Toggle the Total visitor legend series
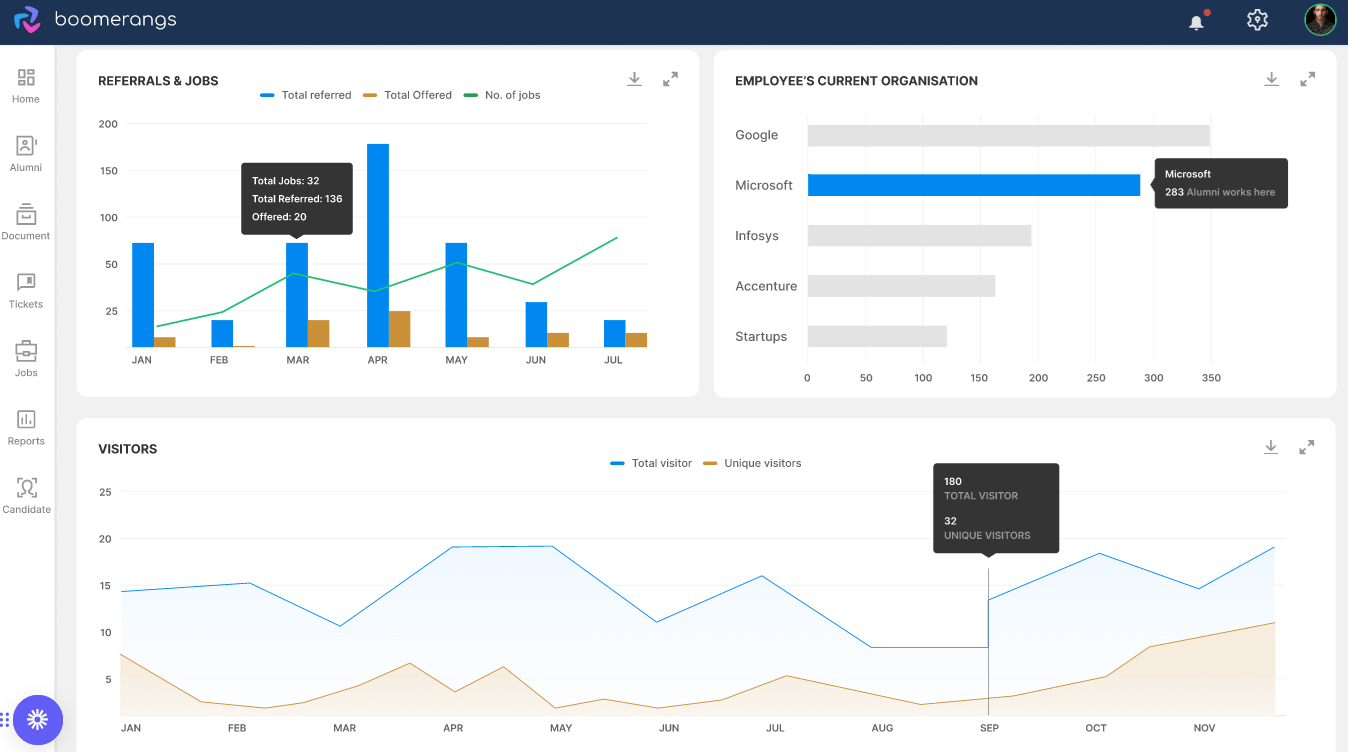 tap(650, 463)
